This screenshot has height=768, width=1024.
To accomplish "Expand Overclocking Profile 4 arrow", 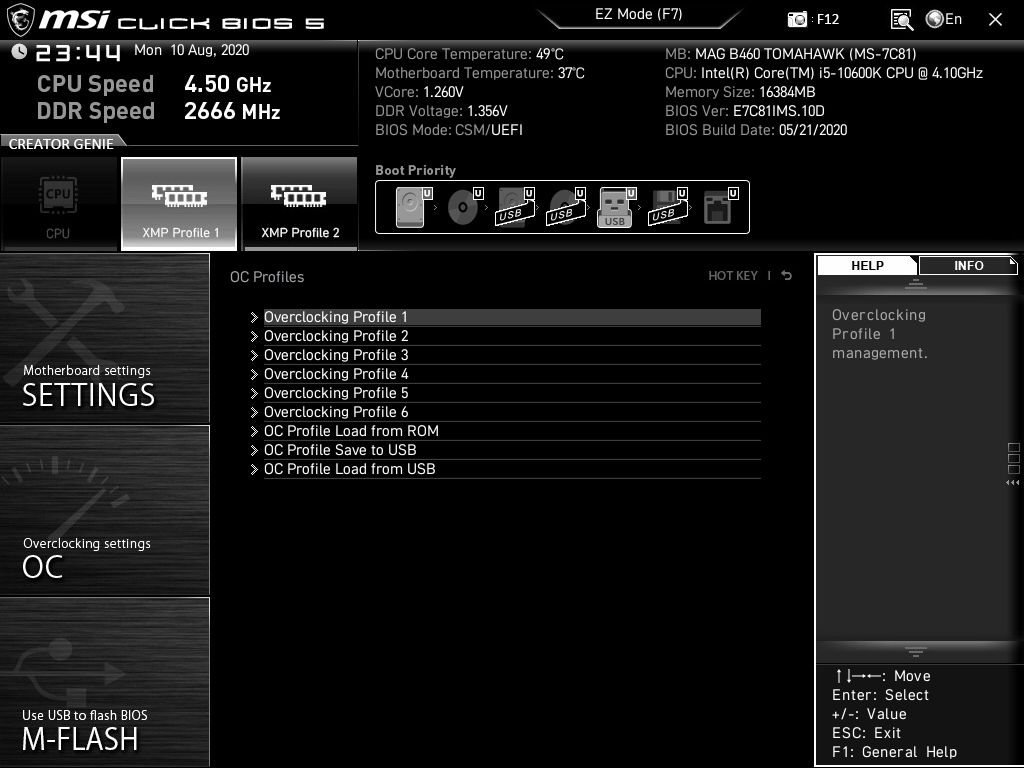I will point(254,374).
